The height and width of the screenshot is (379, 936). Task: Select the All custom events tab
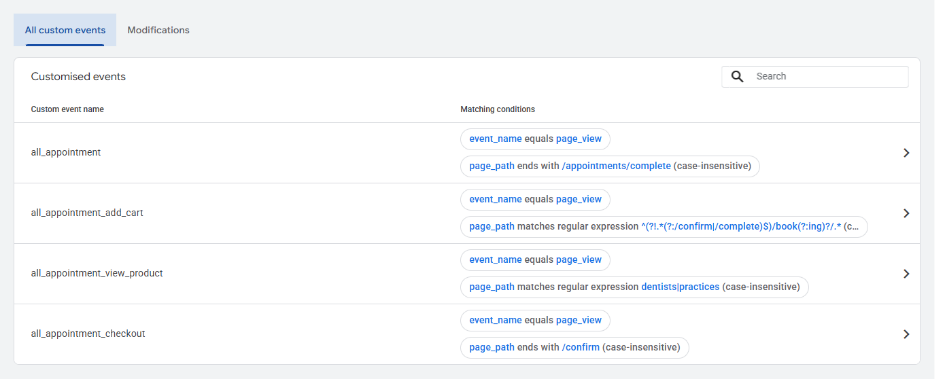[65, 30]
